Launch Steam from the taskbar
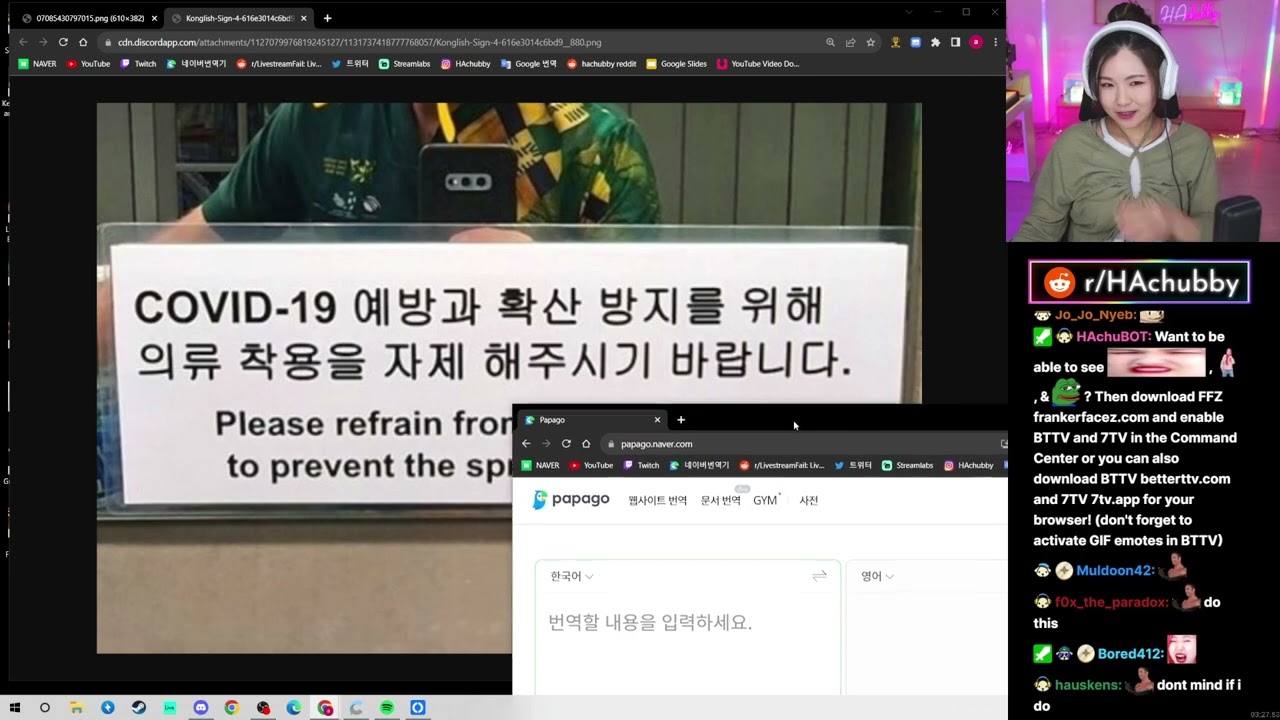This screenshot has height=720, width=1280. (138, 708)
